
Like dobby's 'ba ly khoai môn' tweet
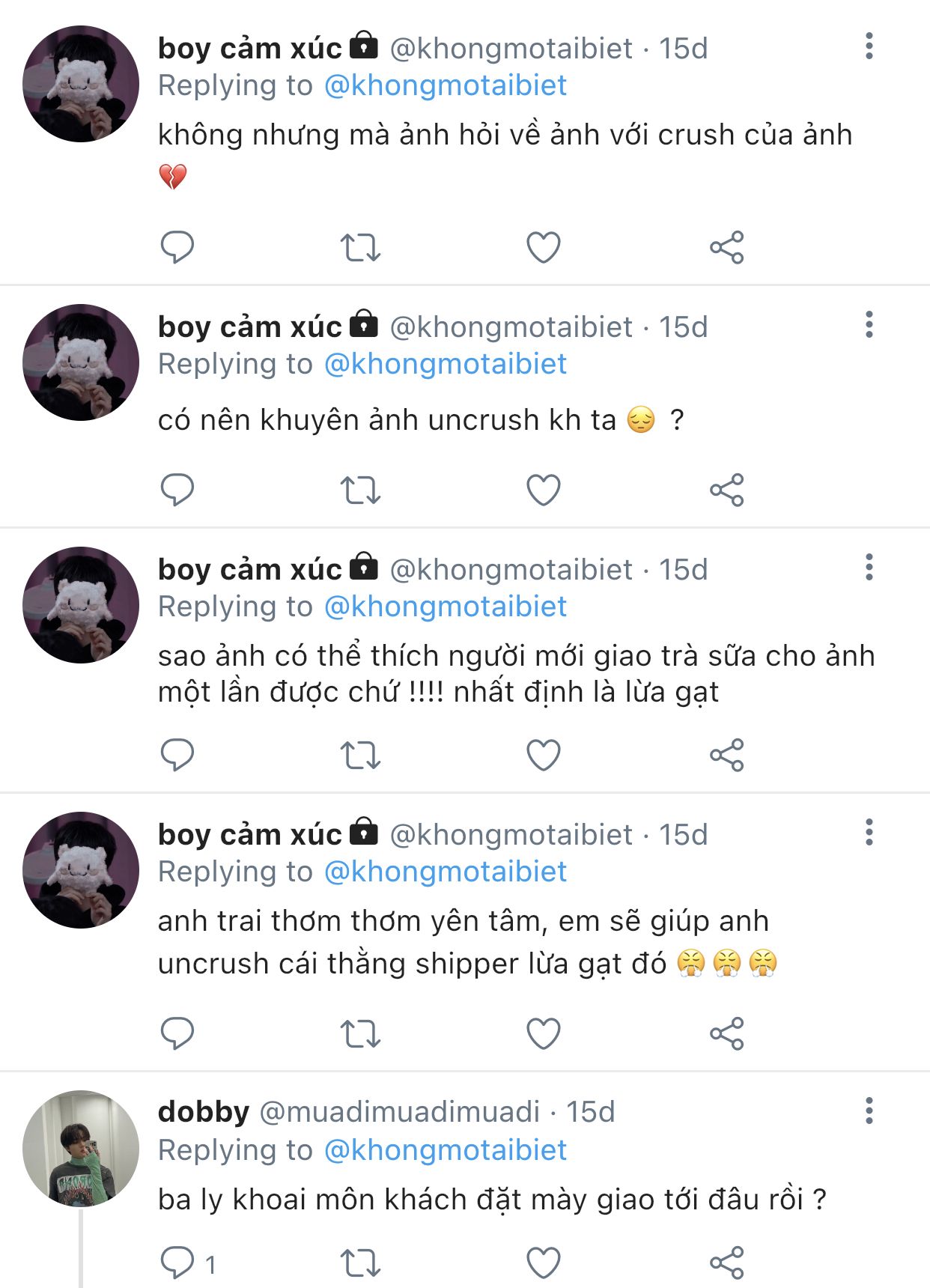coord(544,1263)
